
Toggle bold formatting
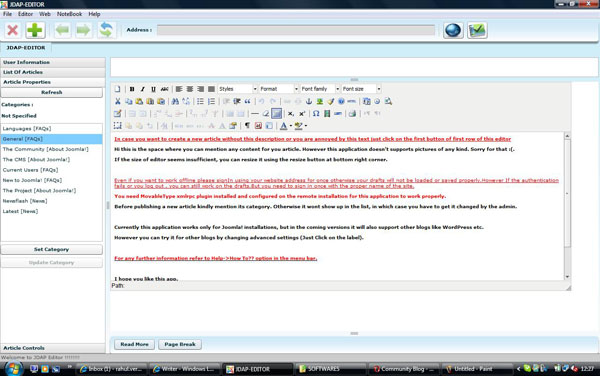pyautogui.click(x=132, y=89)
